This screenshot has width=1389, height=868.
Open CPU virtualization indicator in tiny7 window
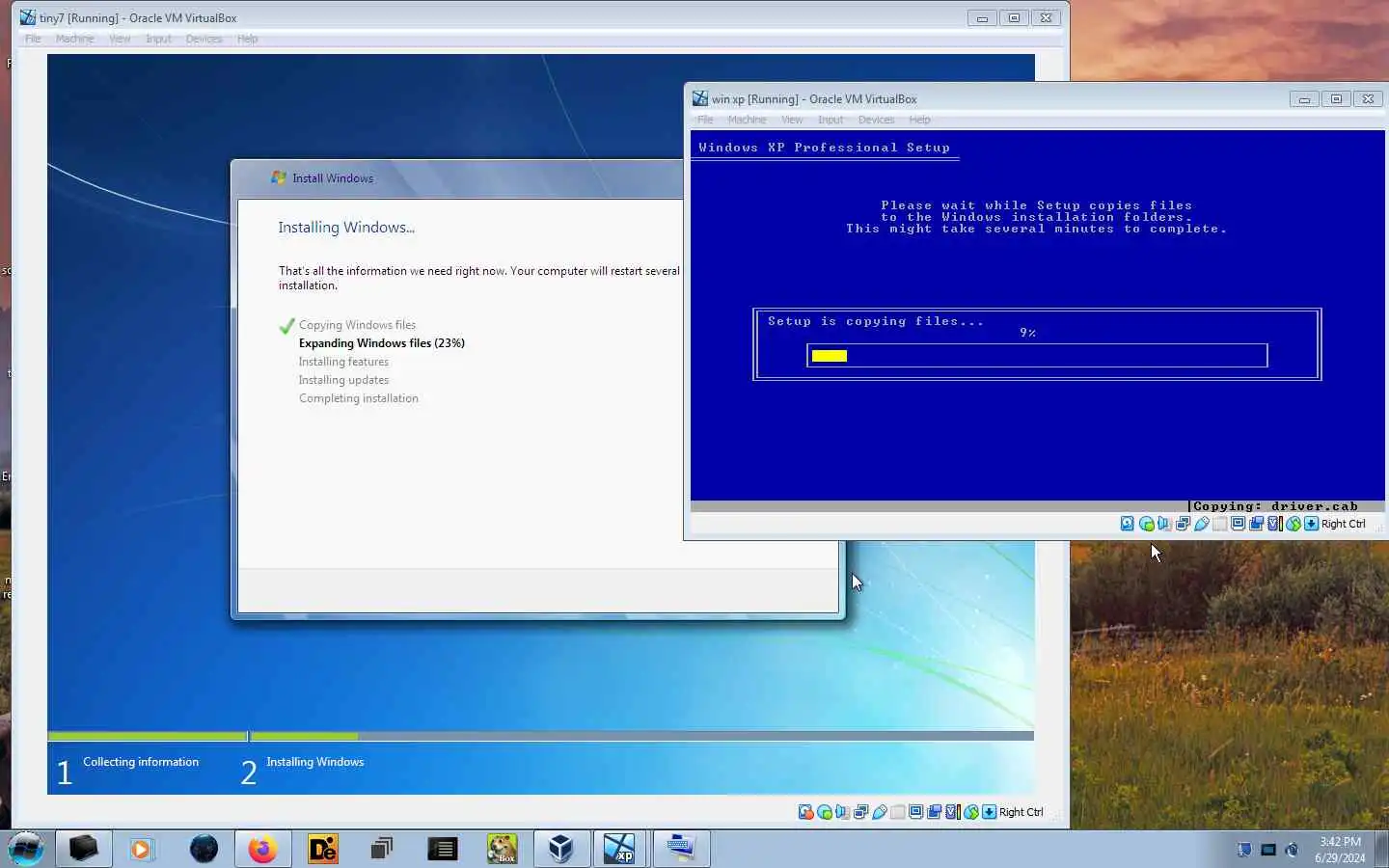coord(952,812)
